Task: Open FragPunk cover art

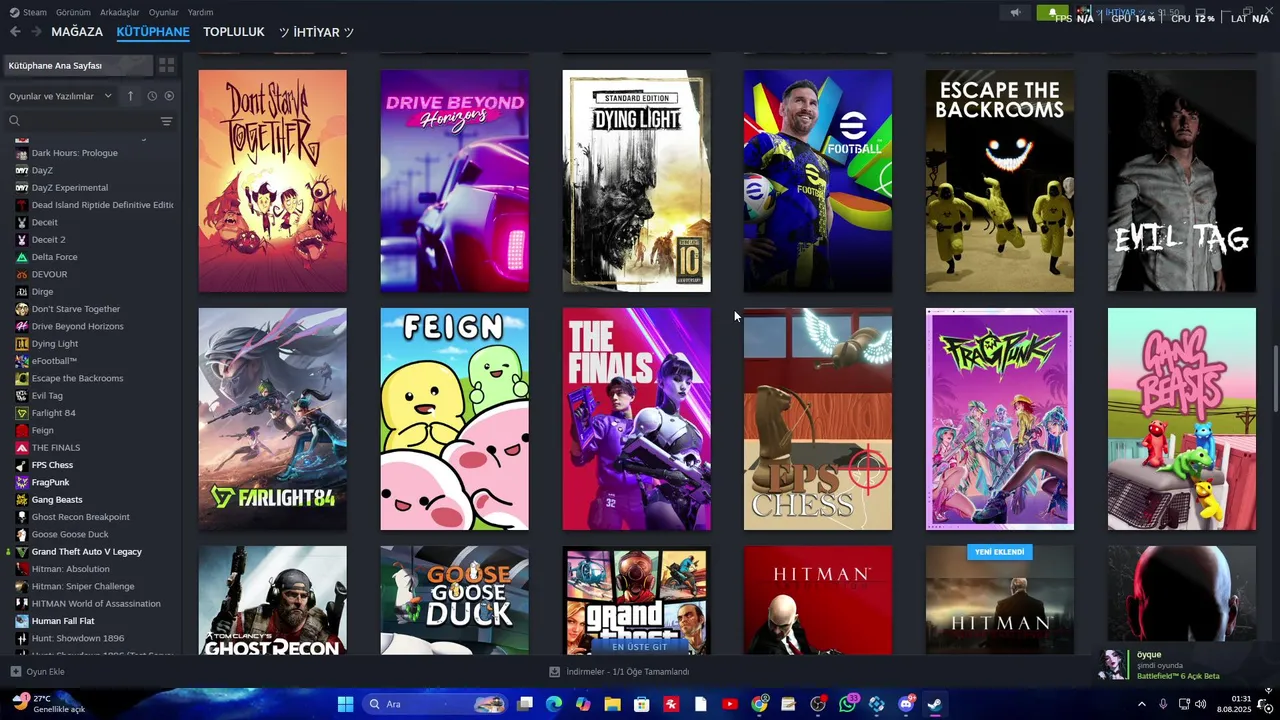Action: [1000, 419]
